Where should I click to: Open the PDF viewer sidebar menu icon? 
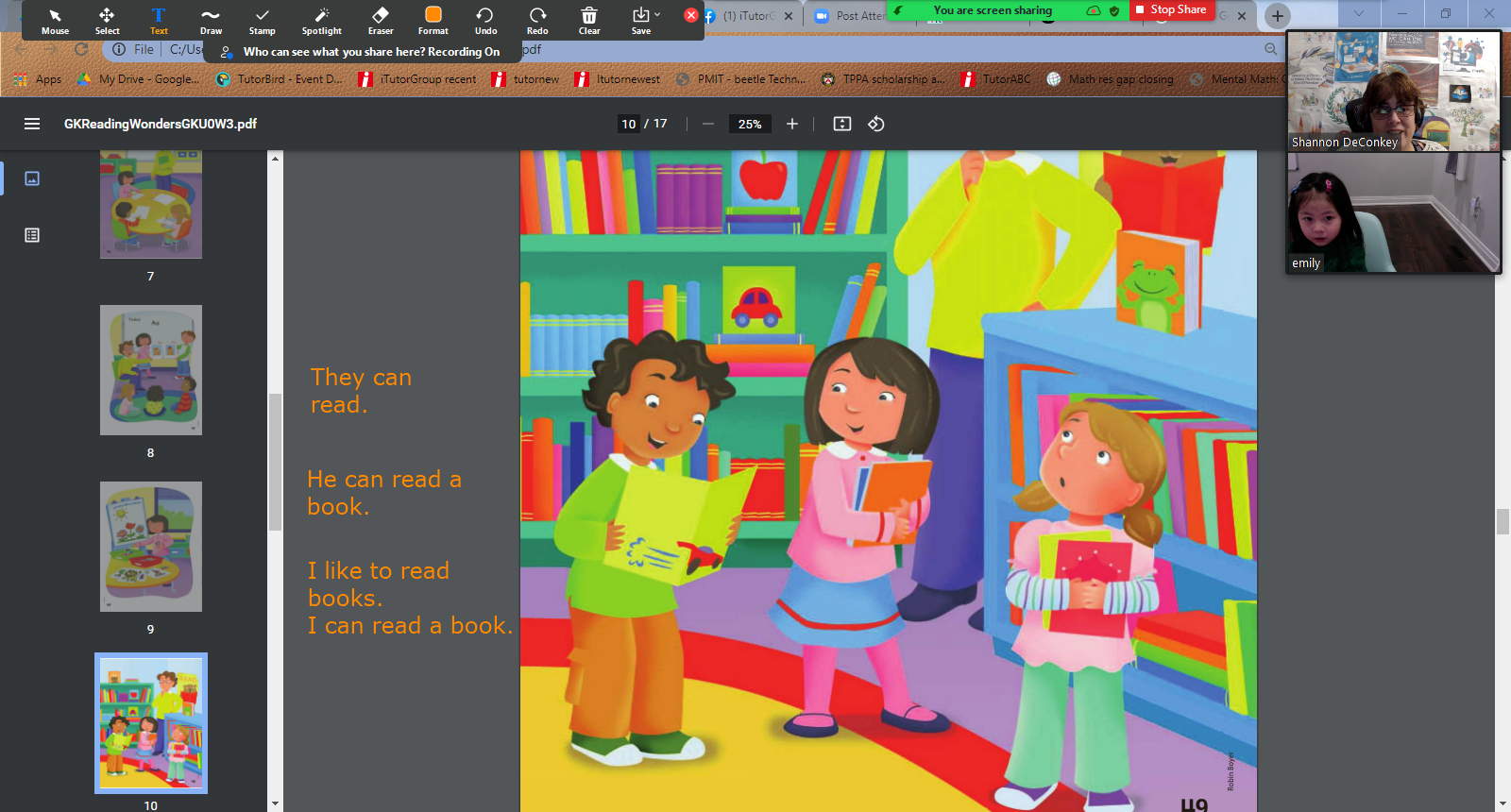pos(32,124)
